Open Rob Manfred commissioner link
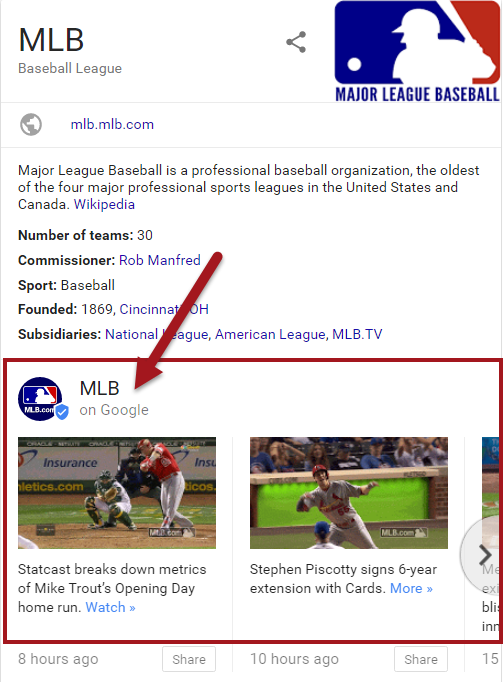 [160, 260]
